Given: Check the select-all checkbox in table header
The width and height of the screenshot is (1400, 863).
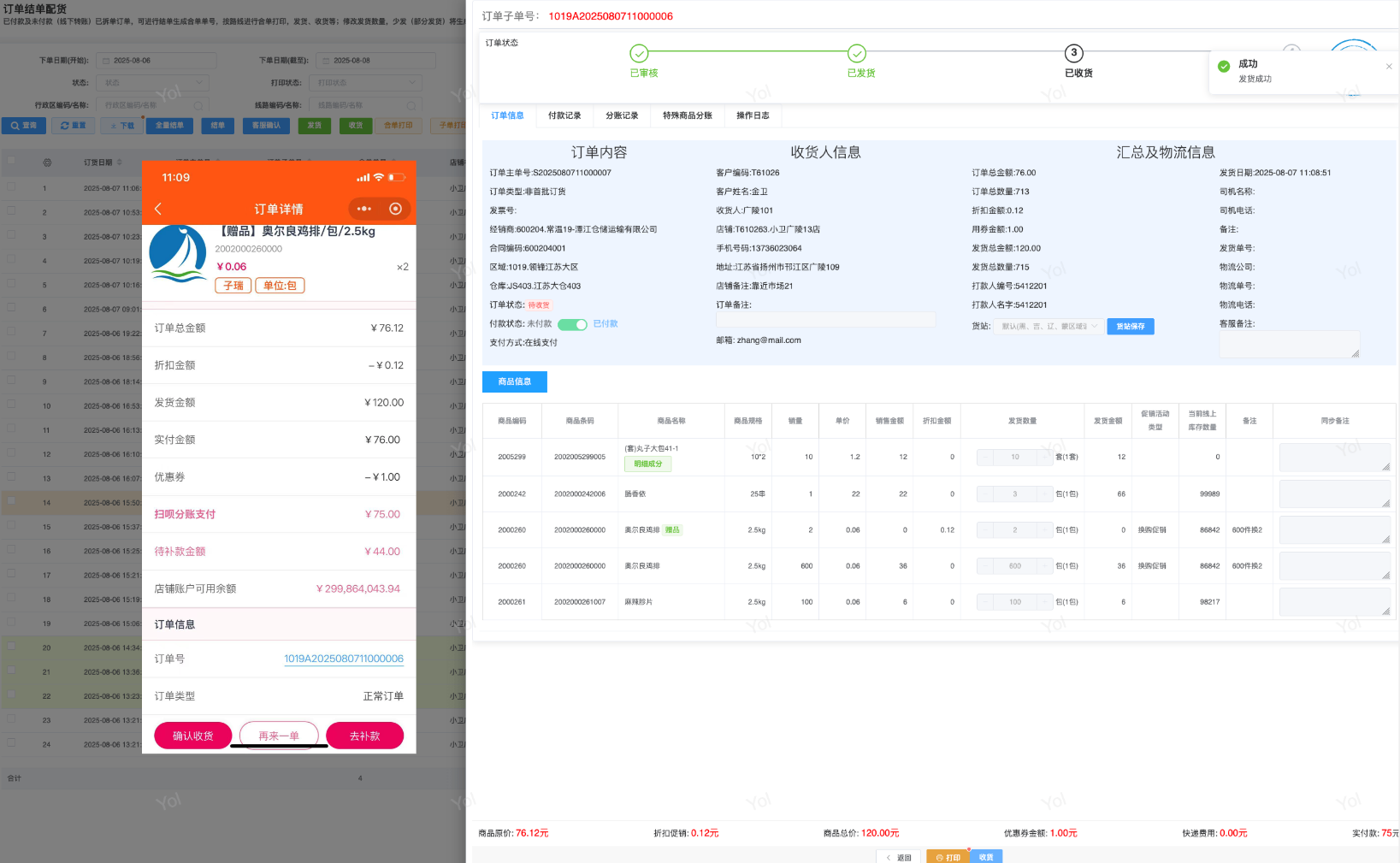Looking at the screenshot, I should pos(11,161).
